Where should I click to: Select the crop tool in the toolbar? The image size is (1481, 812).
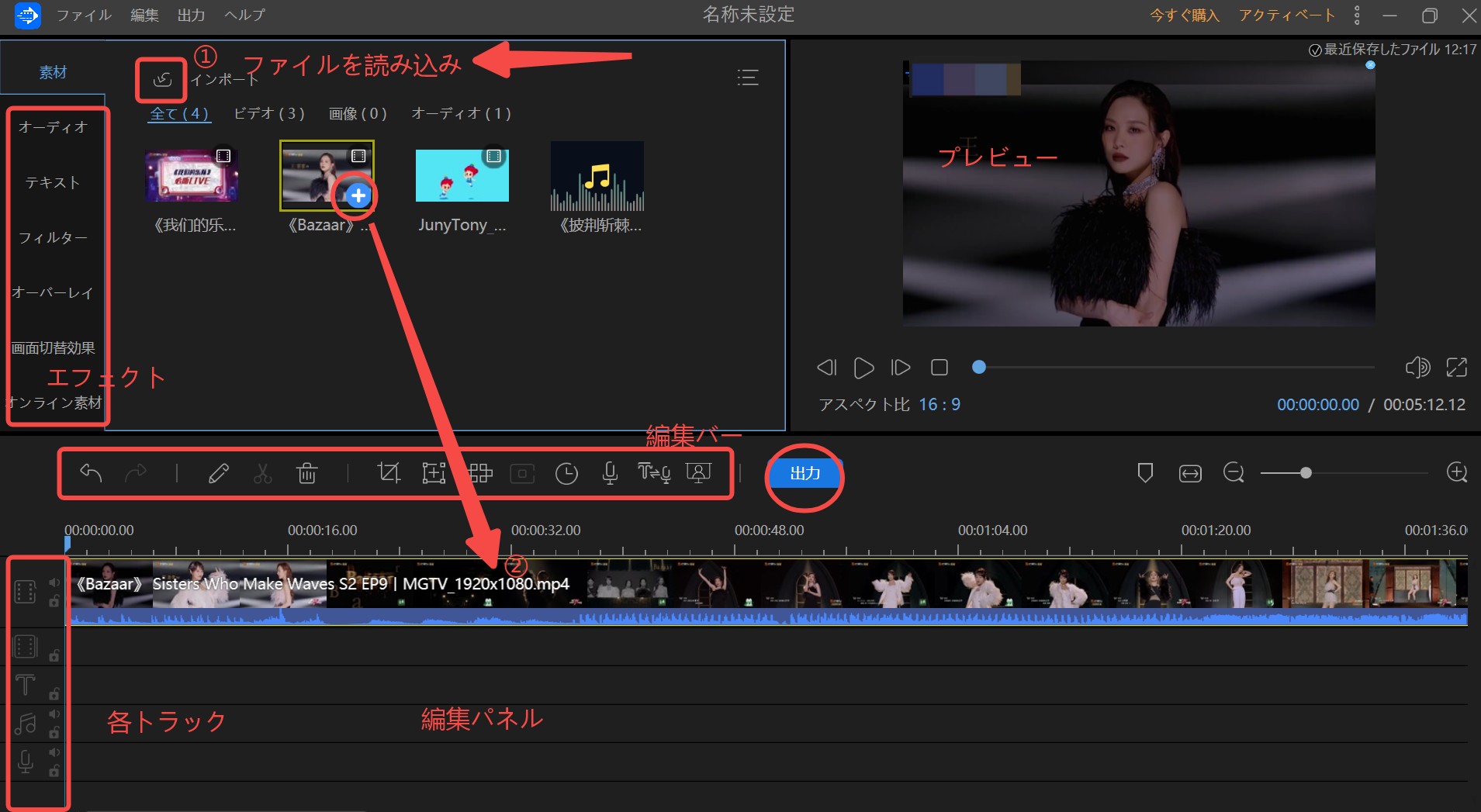pos(388,473)
